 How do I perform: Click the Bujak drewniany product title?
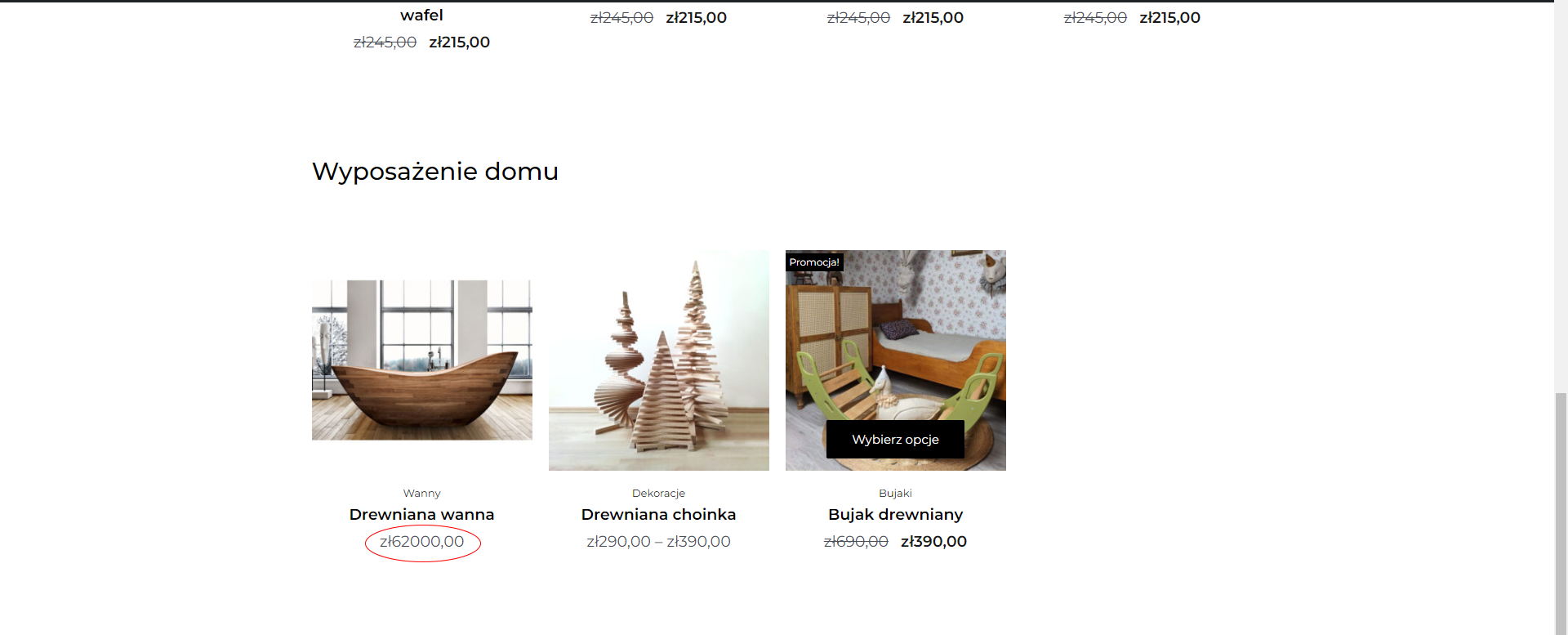click(x=895, y=514)
